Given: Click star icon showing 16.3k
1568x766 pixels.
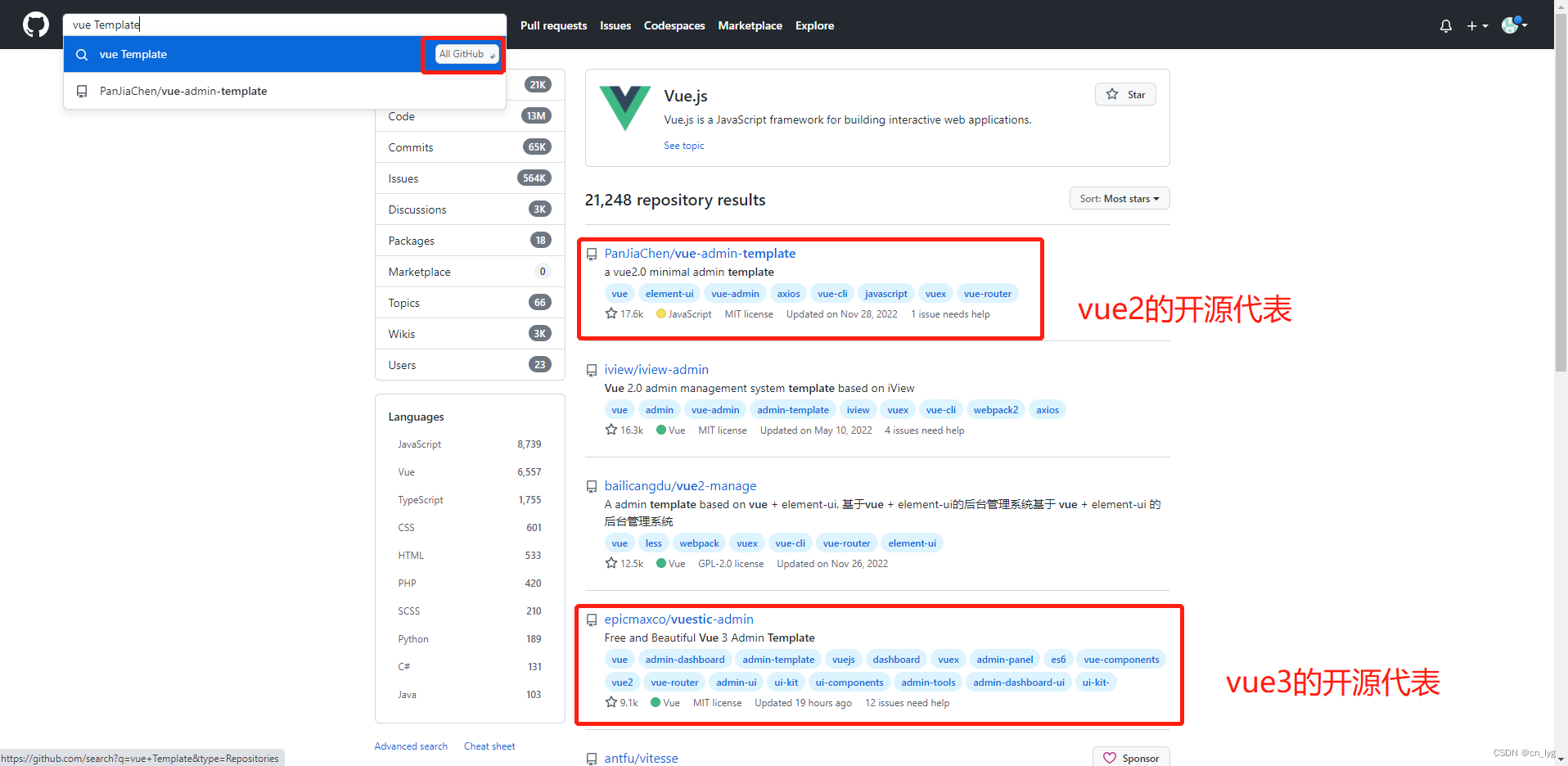Looking at the screenshot, I should point(611,430).
